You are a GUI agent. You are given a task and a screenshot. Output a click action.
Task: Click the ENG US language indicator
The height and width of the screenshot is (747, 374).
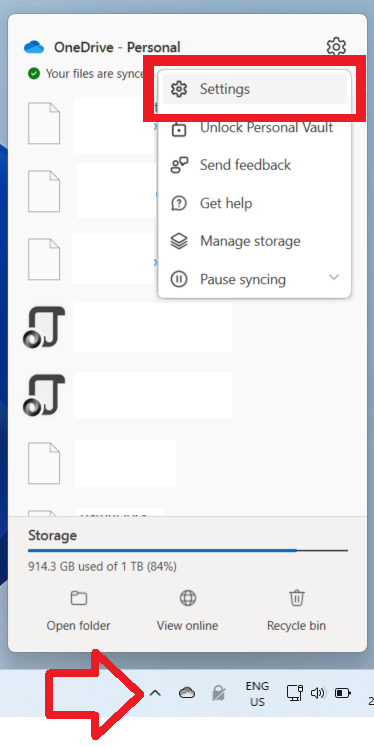(257, 694)
